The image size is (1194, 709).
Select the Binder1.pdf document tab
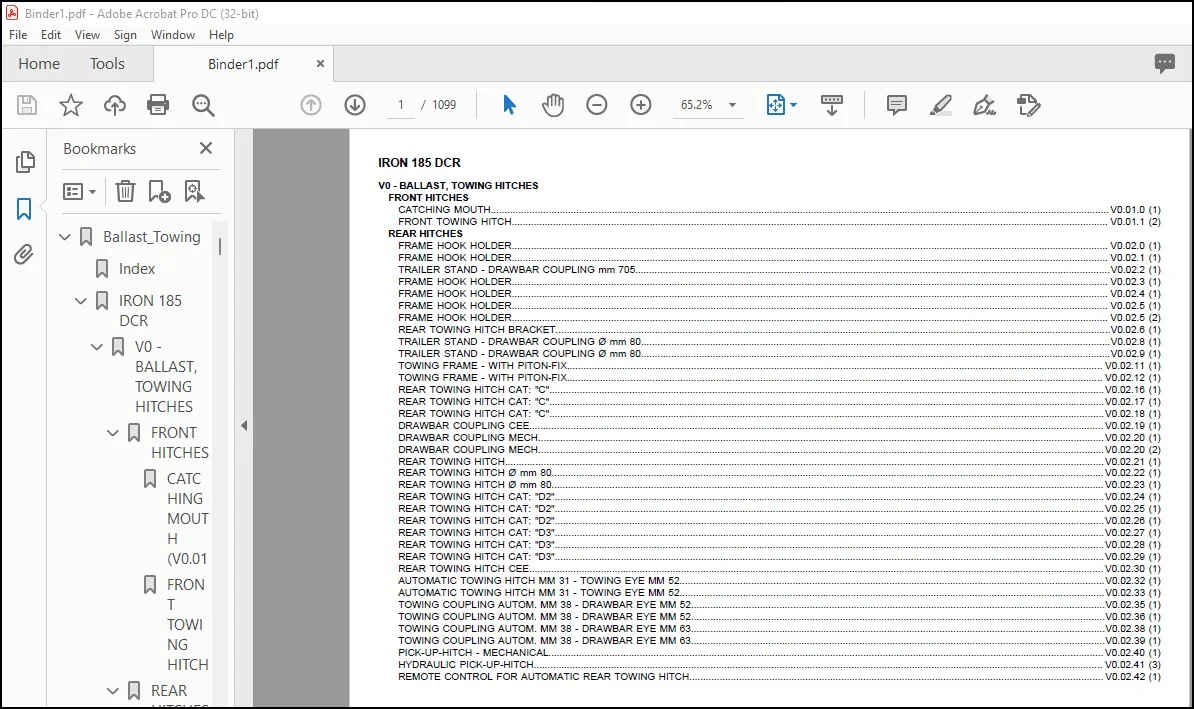click(244, 64)
